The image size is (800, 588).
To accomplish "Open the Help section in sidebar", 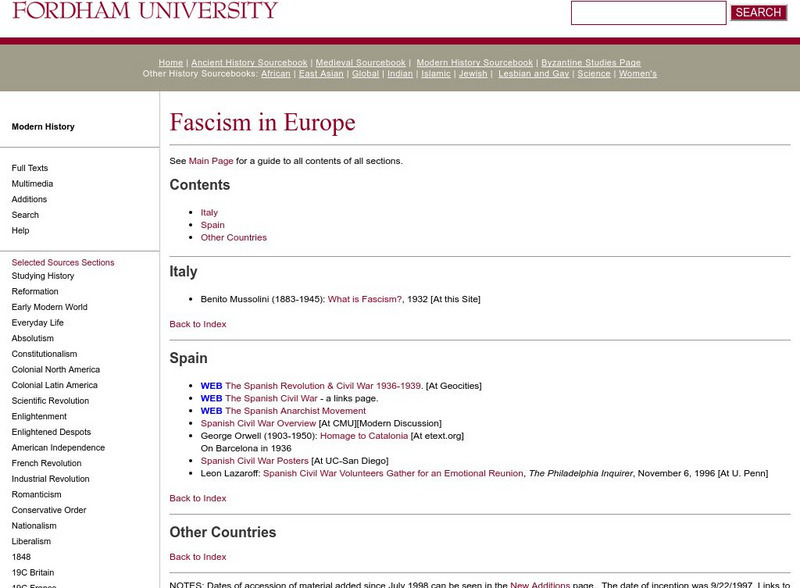I will [x=19, y=230].
